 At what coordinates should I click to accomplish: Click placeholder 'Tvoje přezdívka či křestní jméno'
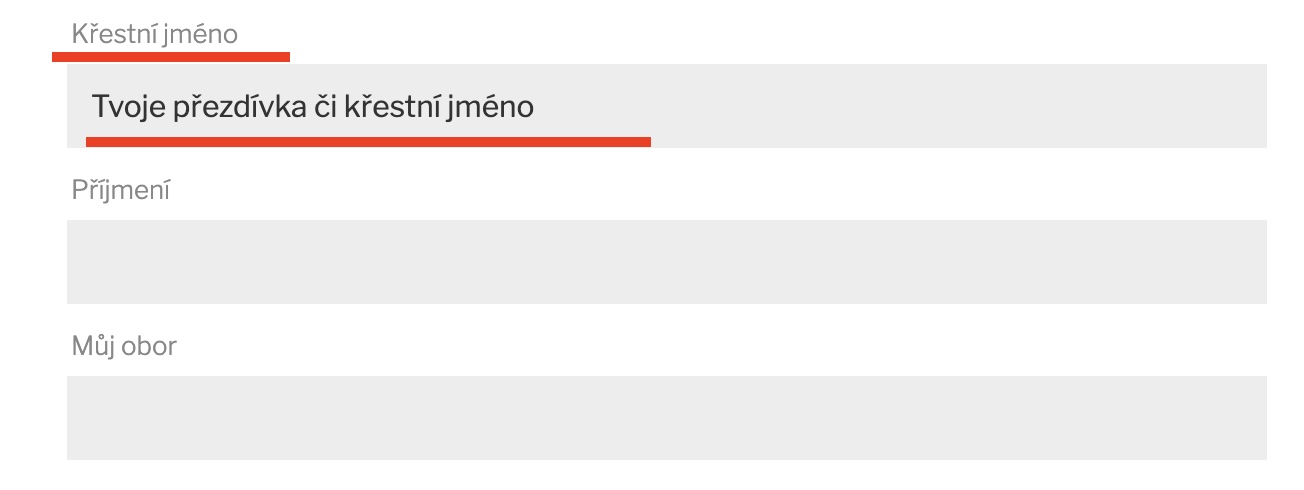coord(313,107)
